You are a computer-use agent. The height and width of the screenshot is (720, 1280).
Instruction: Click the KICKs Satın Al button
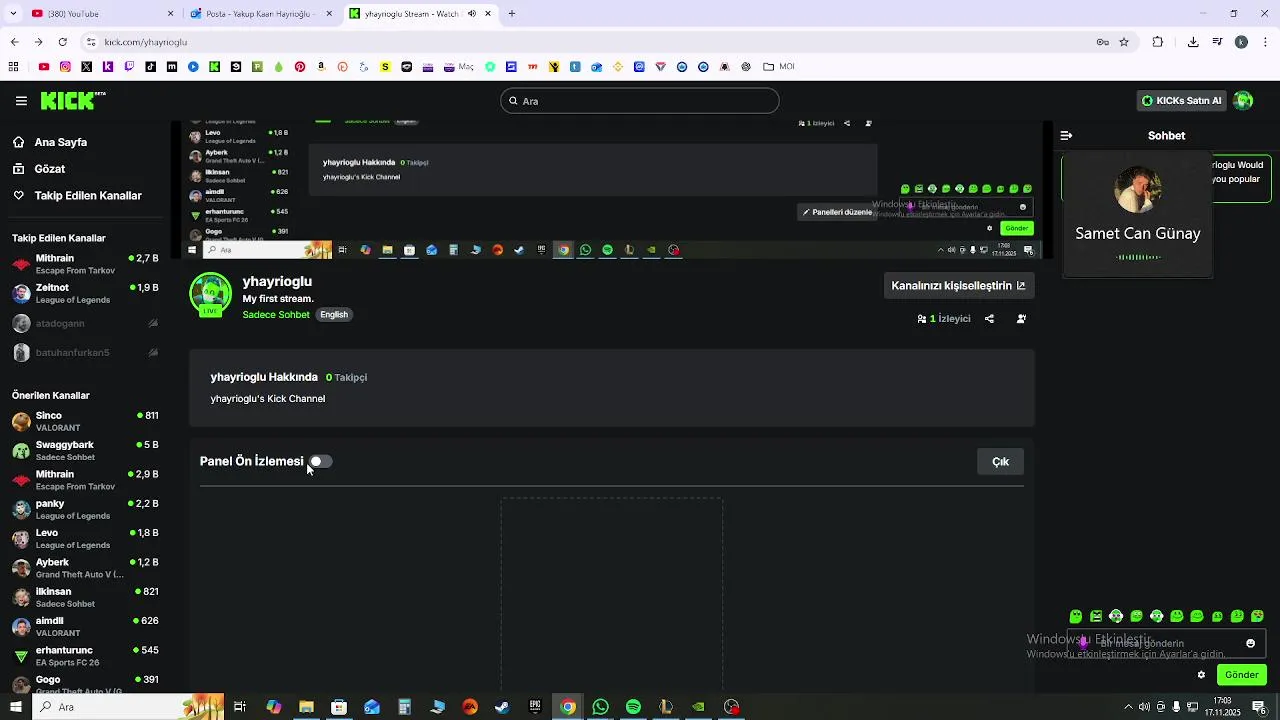1182,100
